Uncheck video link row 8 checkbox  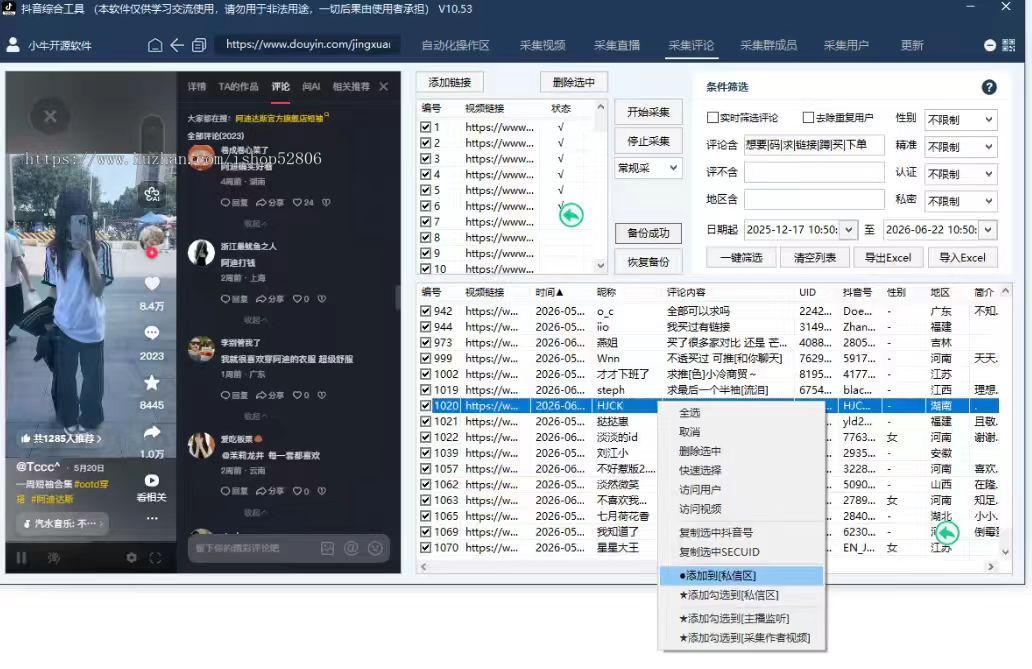coord(425,238)
